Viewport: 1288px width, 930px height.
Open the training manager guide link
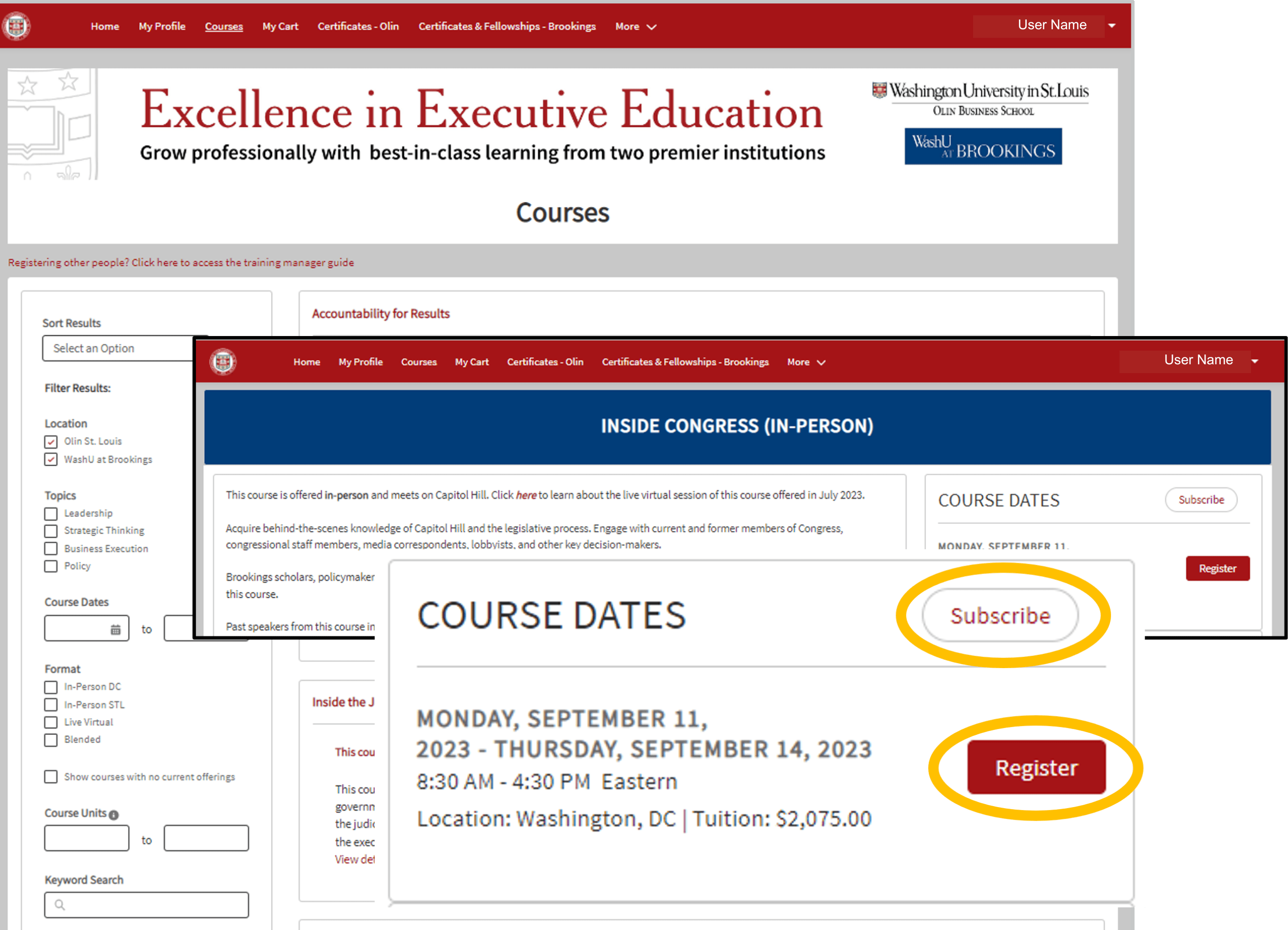[x=180, y=262]
